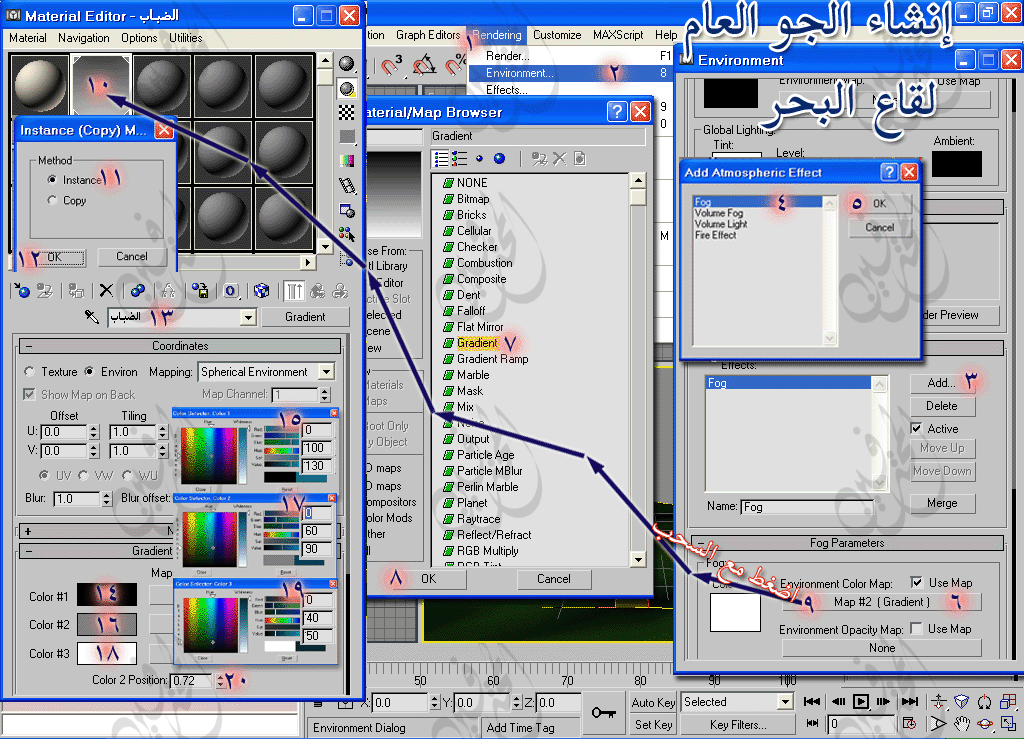
Task: Click Put Material to Scene icon
Action: coord(44,291)
